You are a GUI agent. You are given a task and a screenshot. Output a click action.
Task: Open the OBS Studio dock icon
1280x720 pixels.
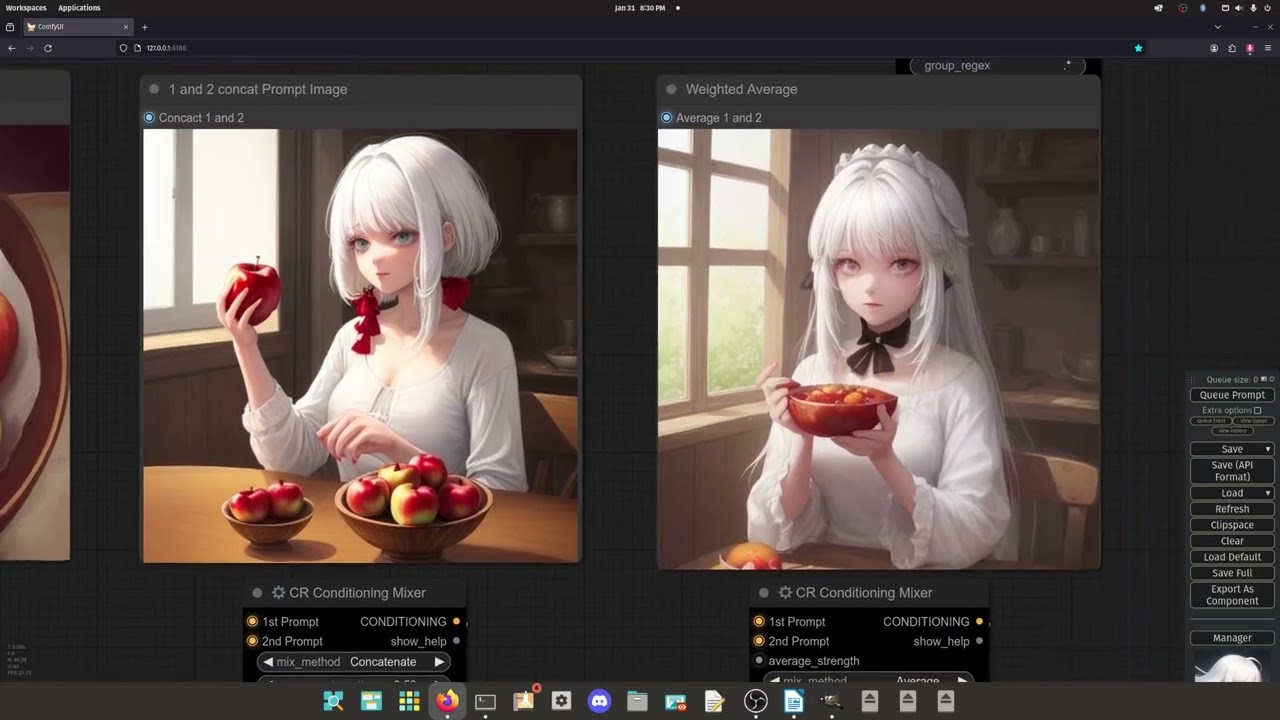[755, 701]
